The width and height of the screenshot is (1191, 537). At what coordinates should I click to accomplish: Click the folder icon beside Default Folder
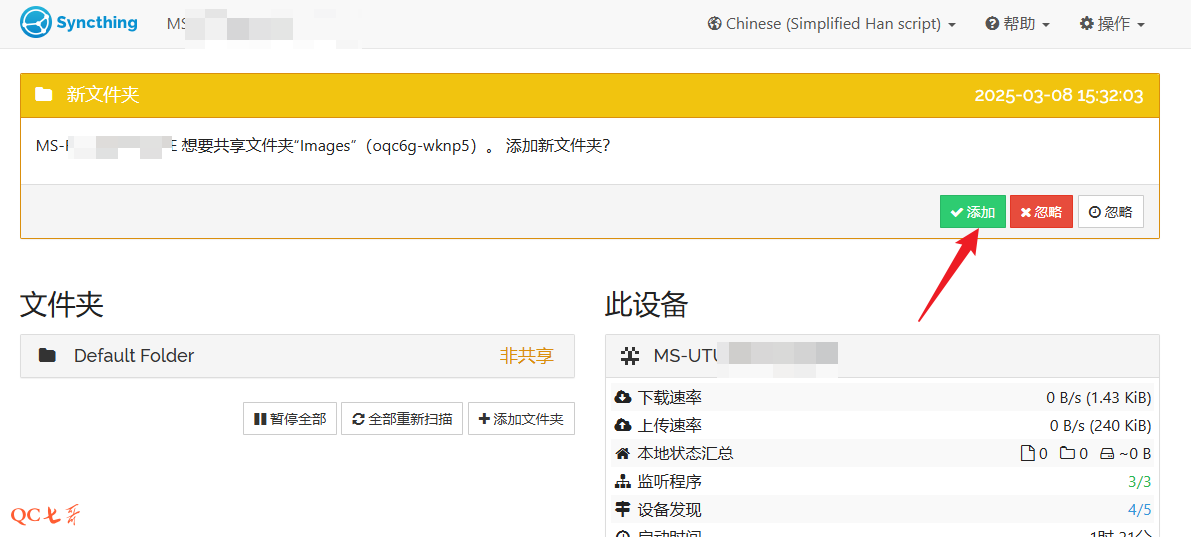(47, 356)
